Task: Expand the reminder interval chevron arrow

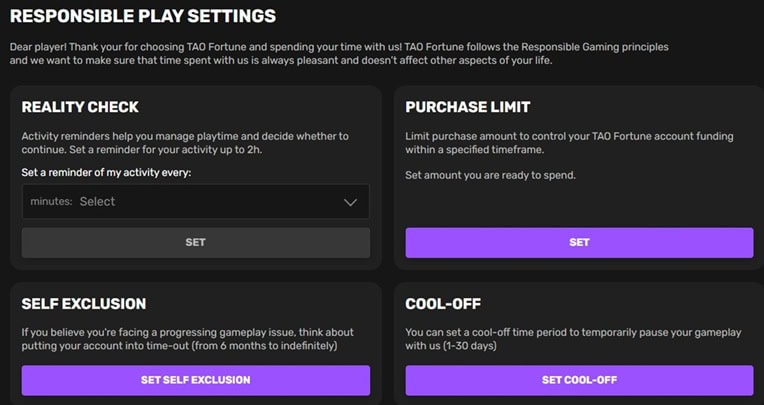Action: pos(350,202)
